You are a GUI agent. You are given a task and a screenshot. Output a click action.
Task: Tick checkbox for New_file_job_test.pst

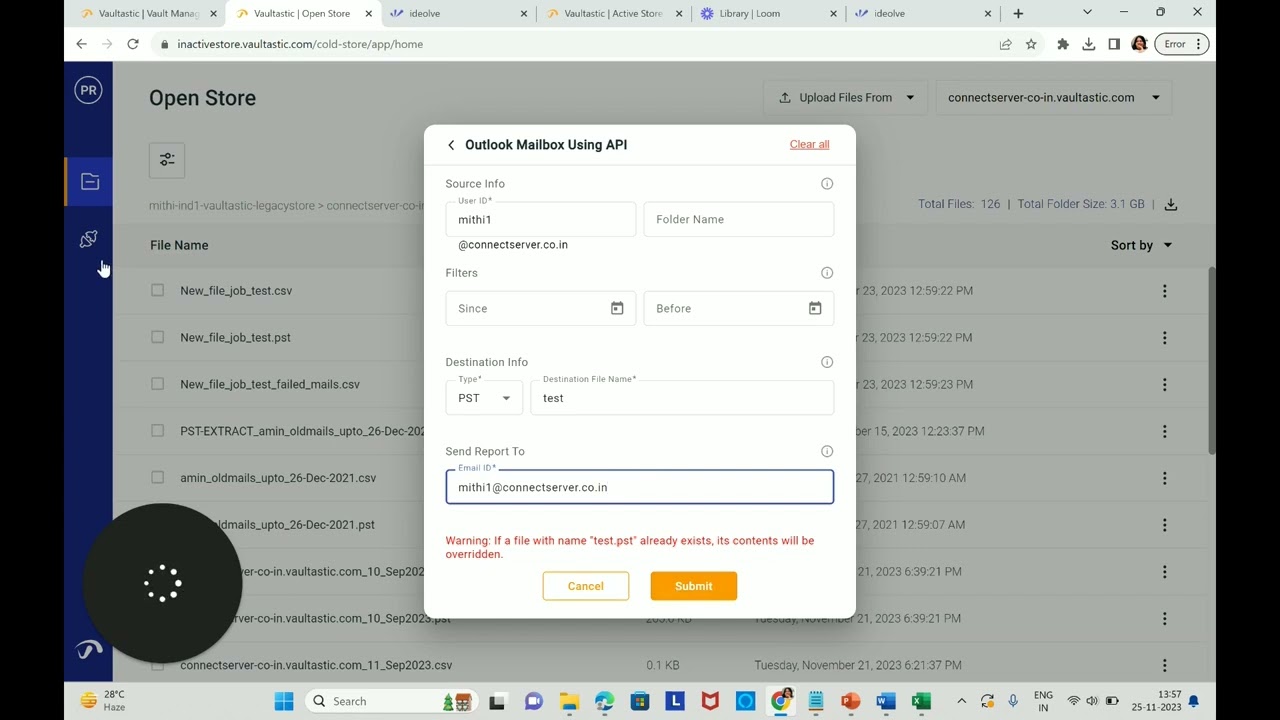coord(157,337)
